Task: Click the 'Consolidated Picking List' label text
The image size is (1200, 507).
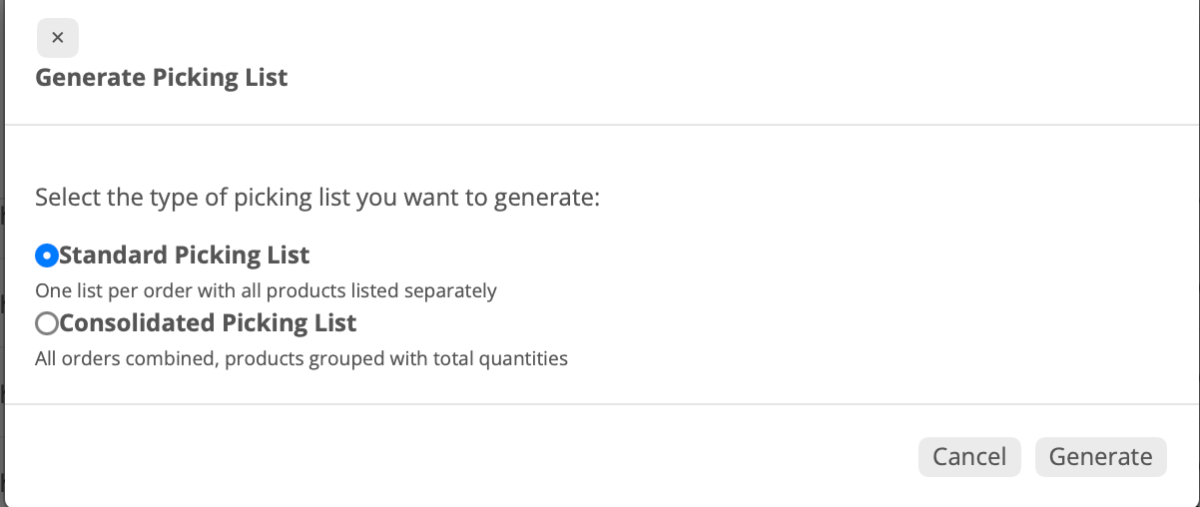Action: [x=208, y=324]
